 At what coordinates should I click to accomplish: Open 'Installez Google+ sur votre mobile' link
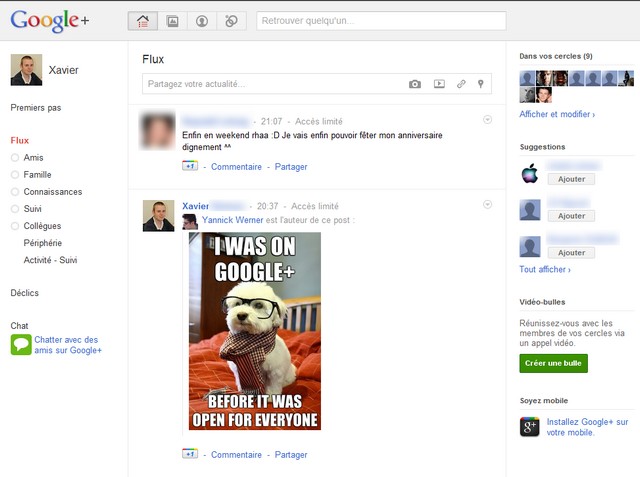(x=587, y=427)
